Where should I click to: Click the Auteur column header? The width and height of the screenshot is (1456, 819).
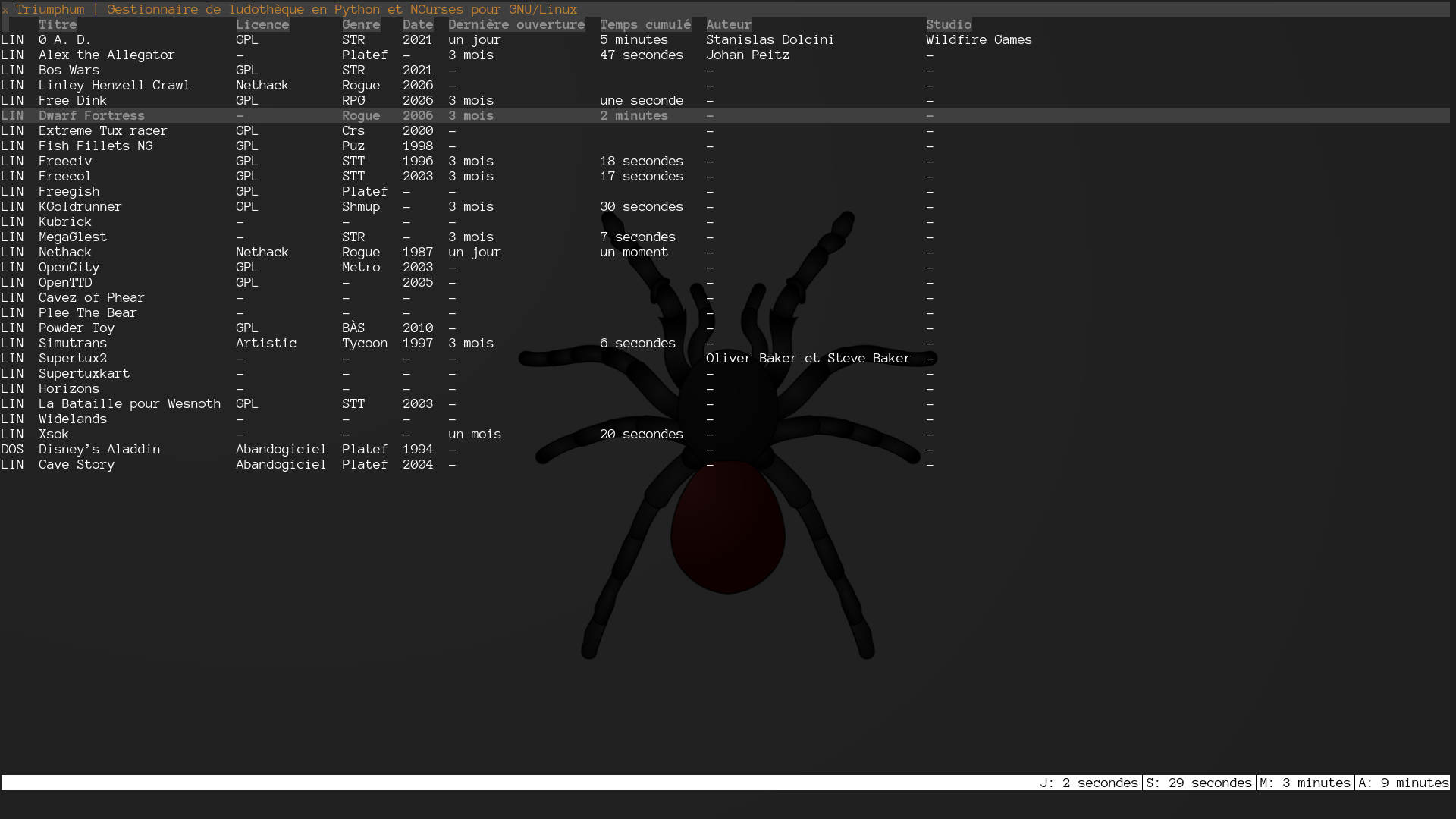[729, 25]
